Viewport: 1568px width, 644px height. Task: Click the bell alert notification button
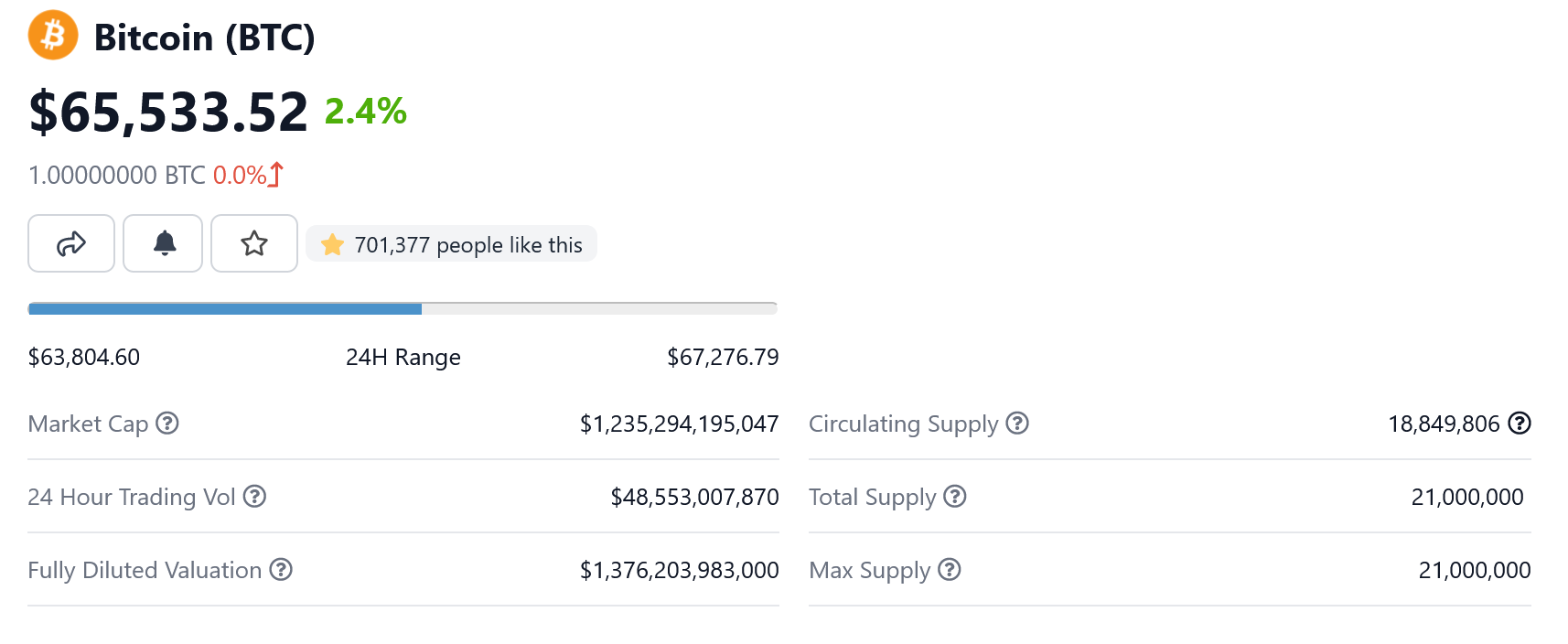[x=164, y=243]
